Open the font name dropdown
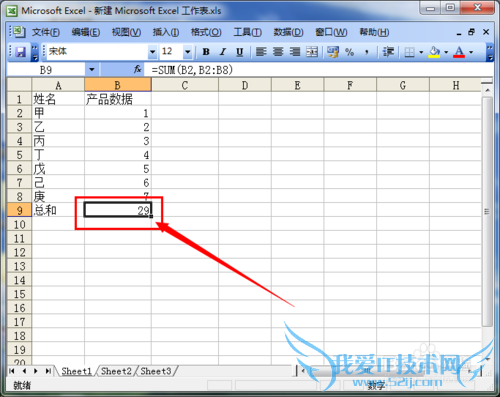The height and width of the screenshot is (397, 500). [152, 52]
